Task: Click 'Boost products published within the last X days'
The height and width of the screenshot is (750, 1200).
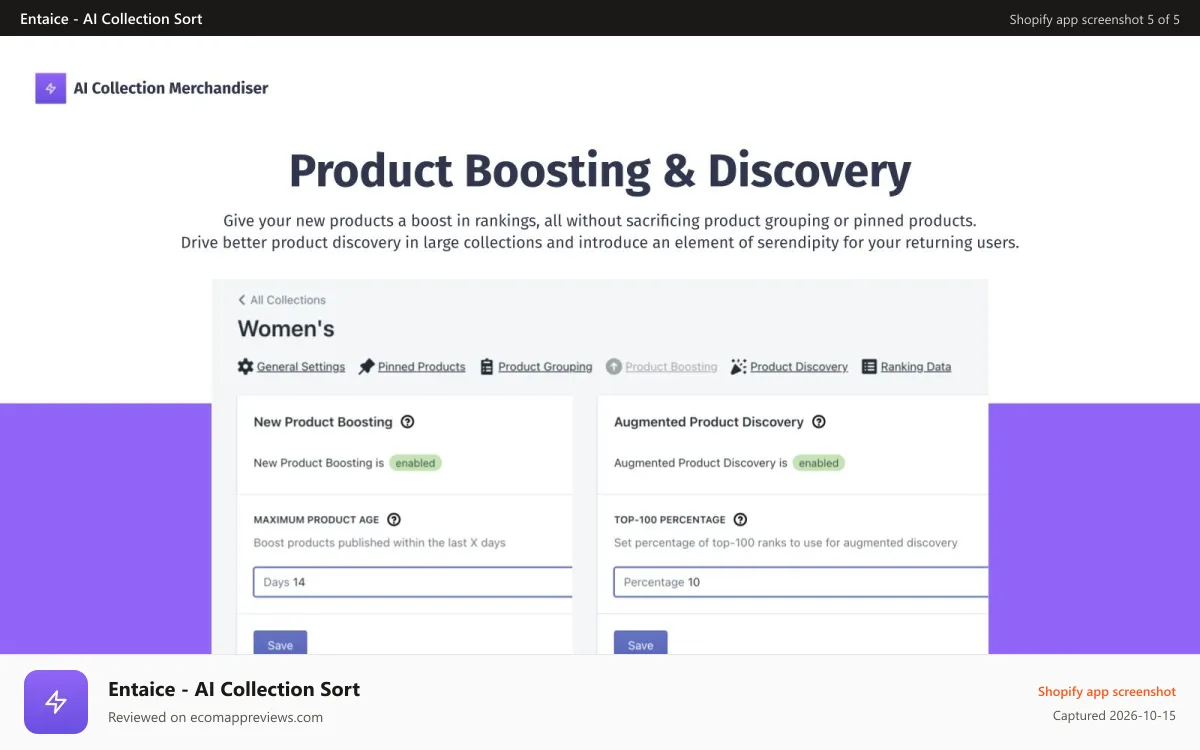Action: tap(380, 543)
